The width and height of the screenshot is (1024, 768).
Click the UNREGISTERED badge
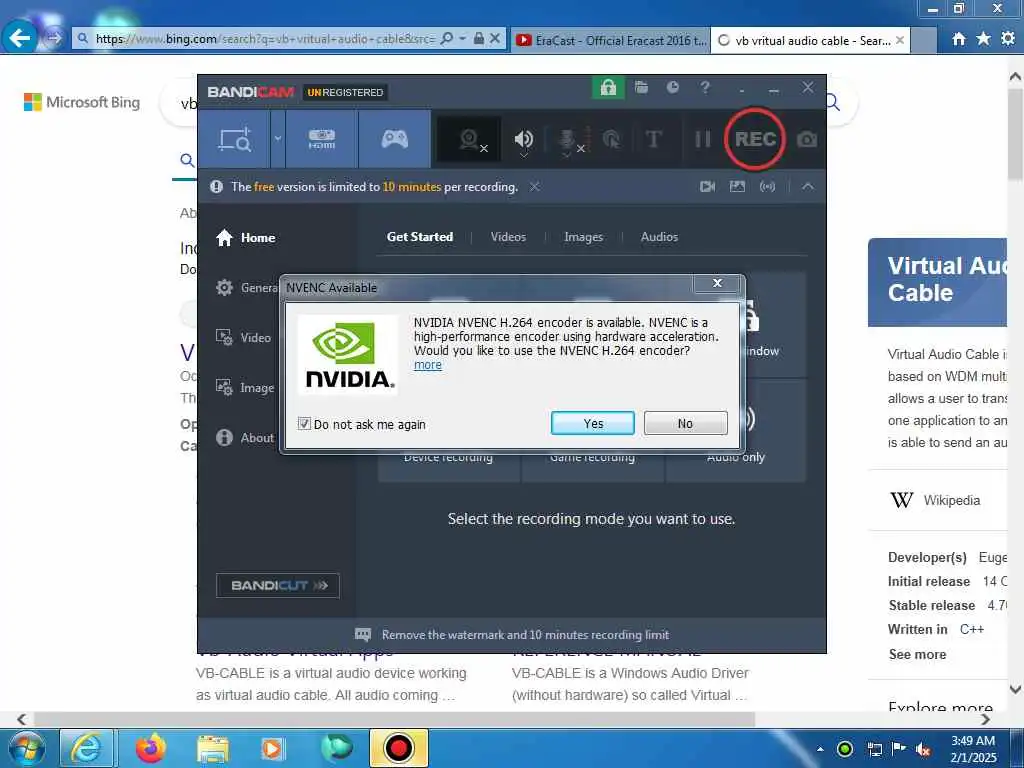click(345, 93)
